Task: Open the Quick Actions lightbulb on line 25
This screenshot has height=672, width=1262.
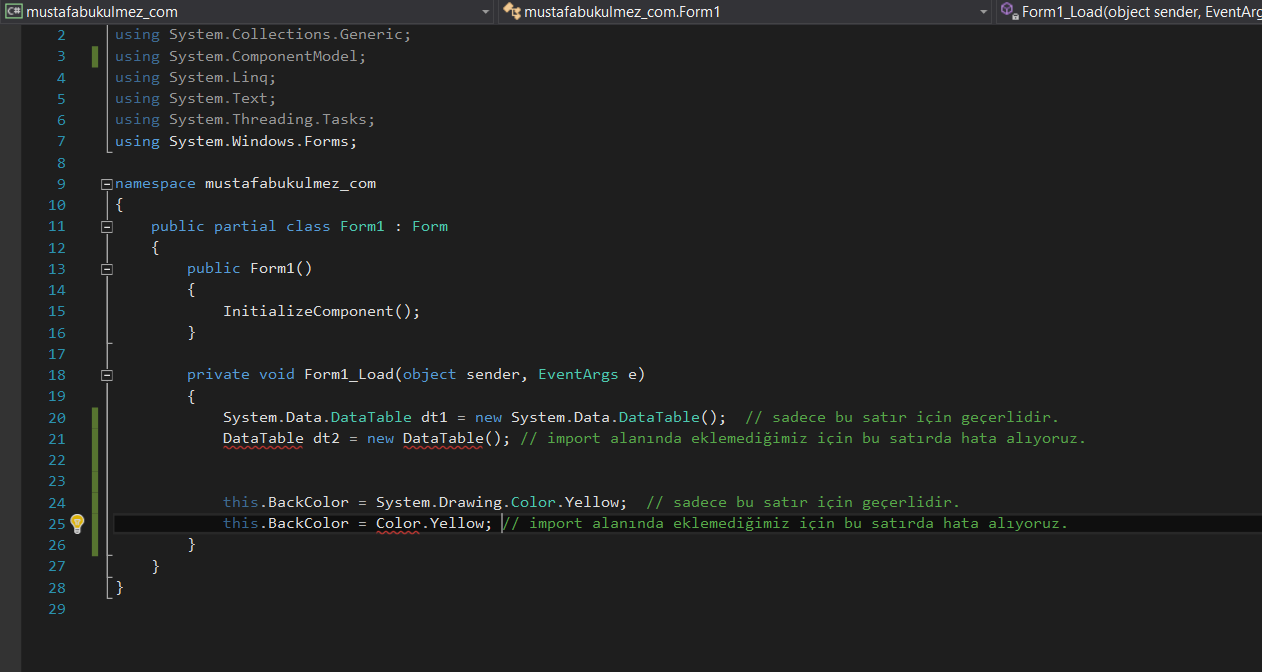Action: 77,523
